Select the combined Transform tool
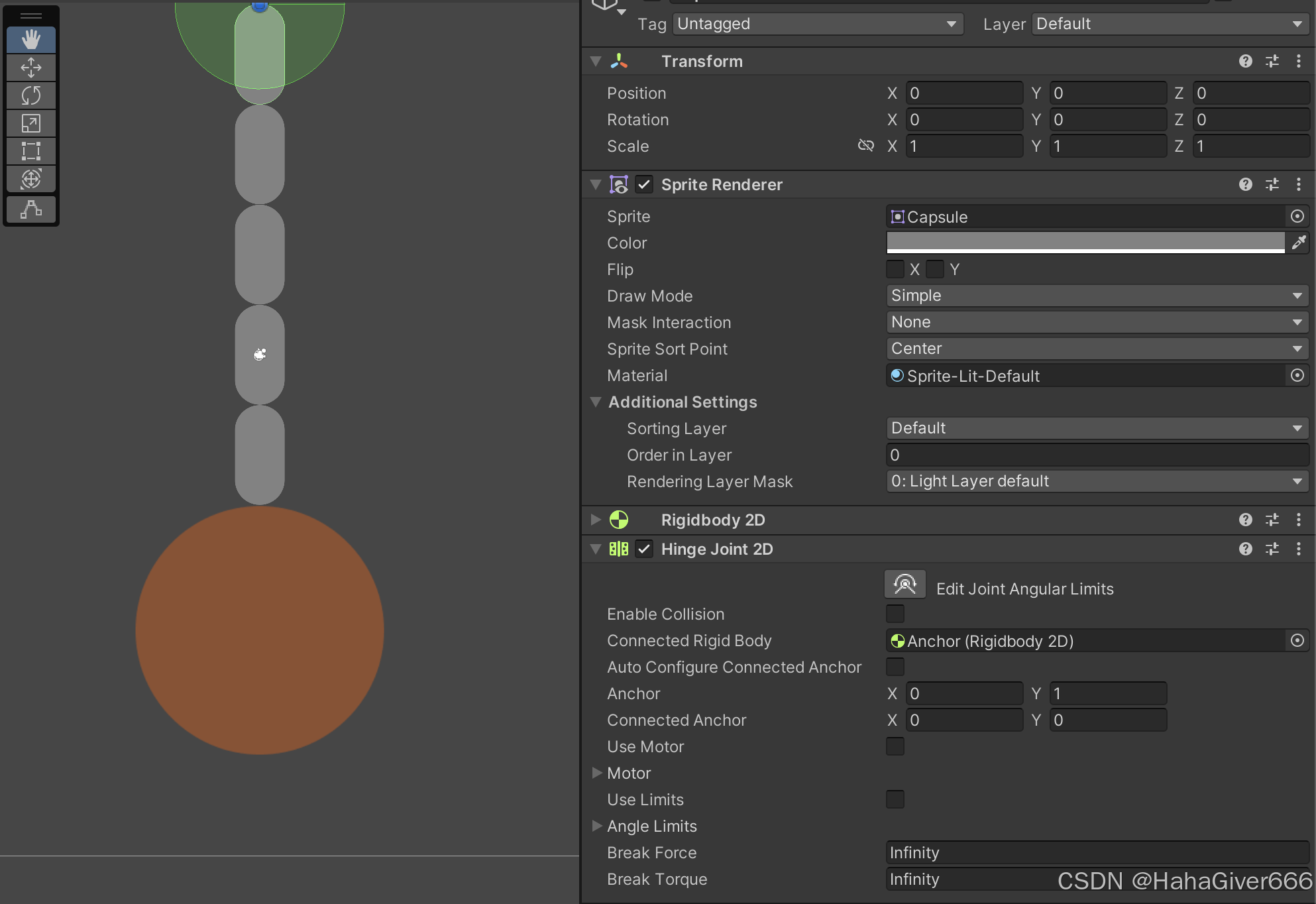1316x904 pixels. (31, 179)
